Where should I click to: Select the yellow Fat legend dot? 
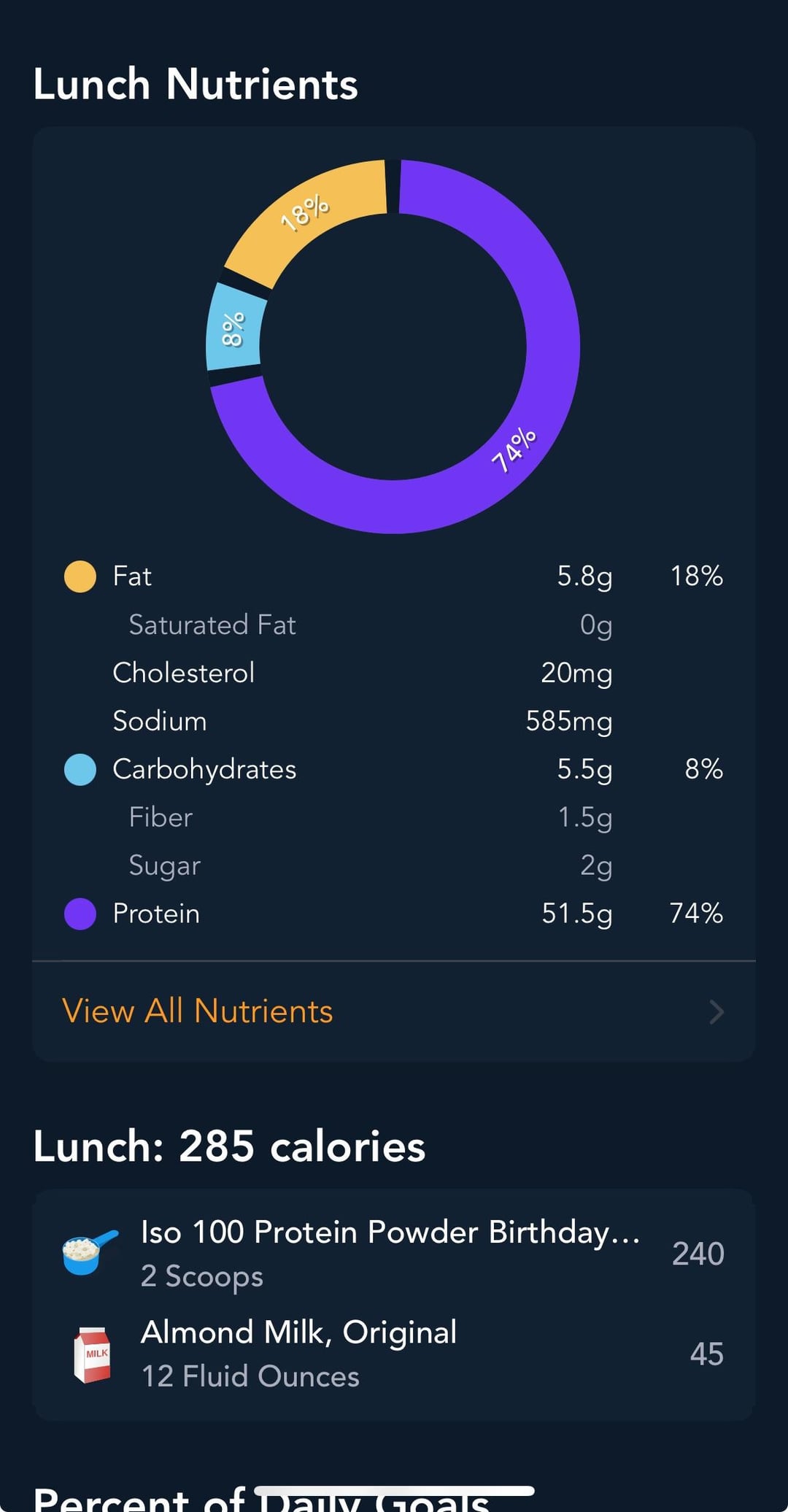[x=80, y=576]
